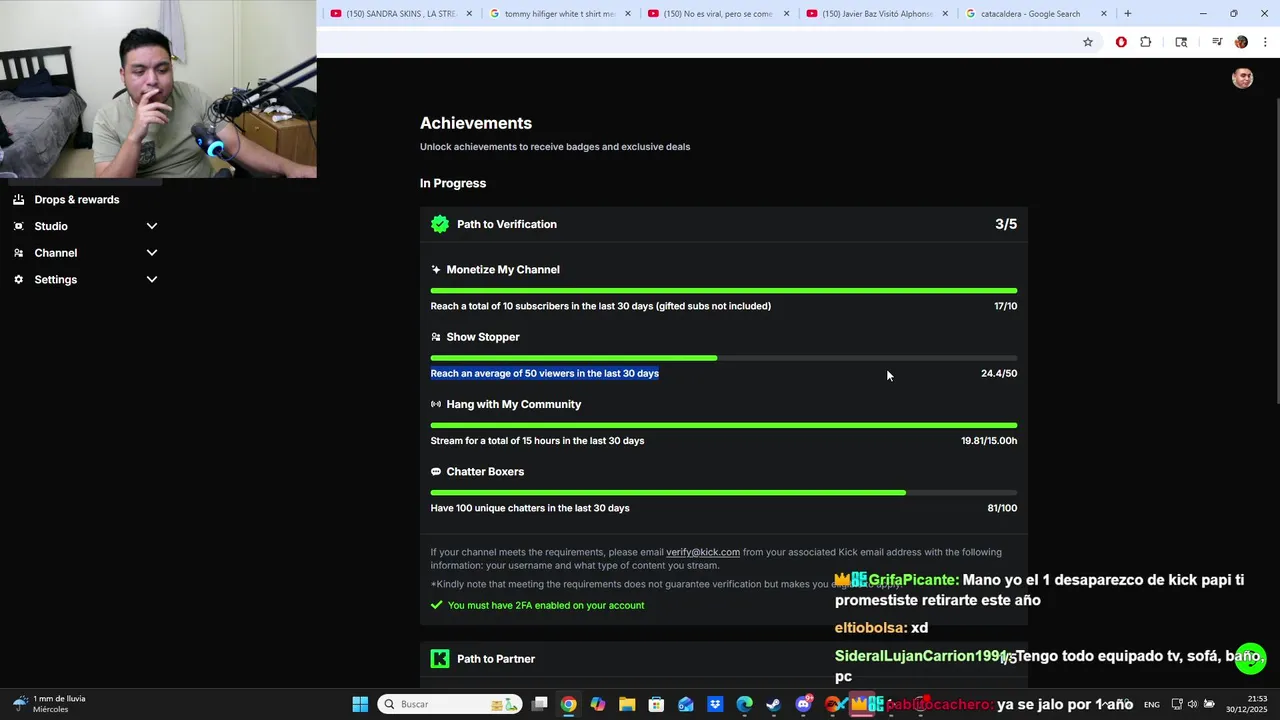Click the Show Stopper icon

point(436,337)
